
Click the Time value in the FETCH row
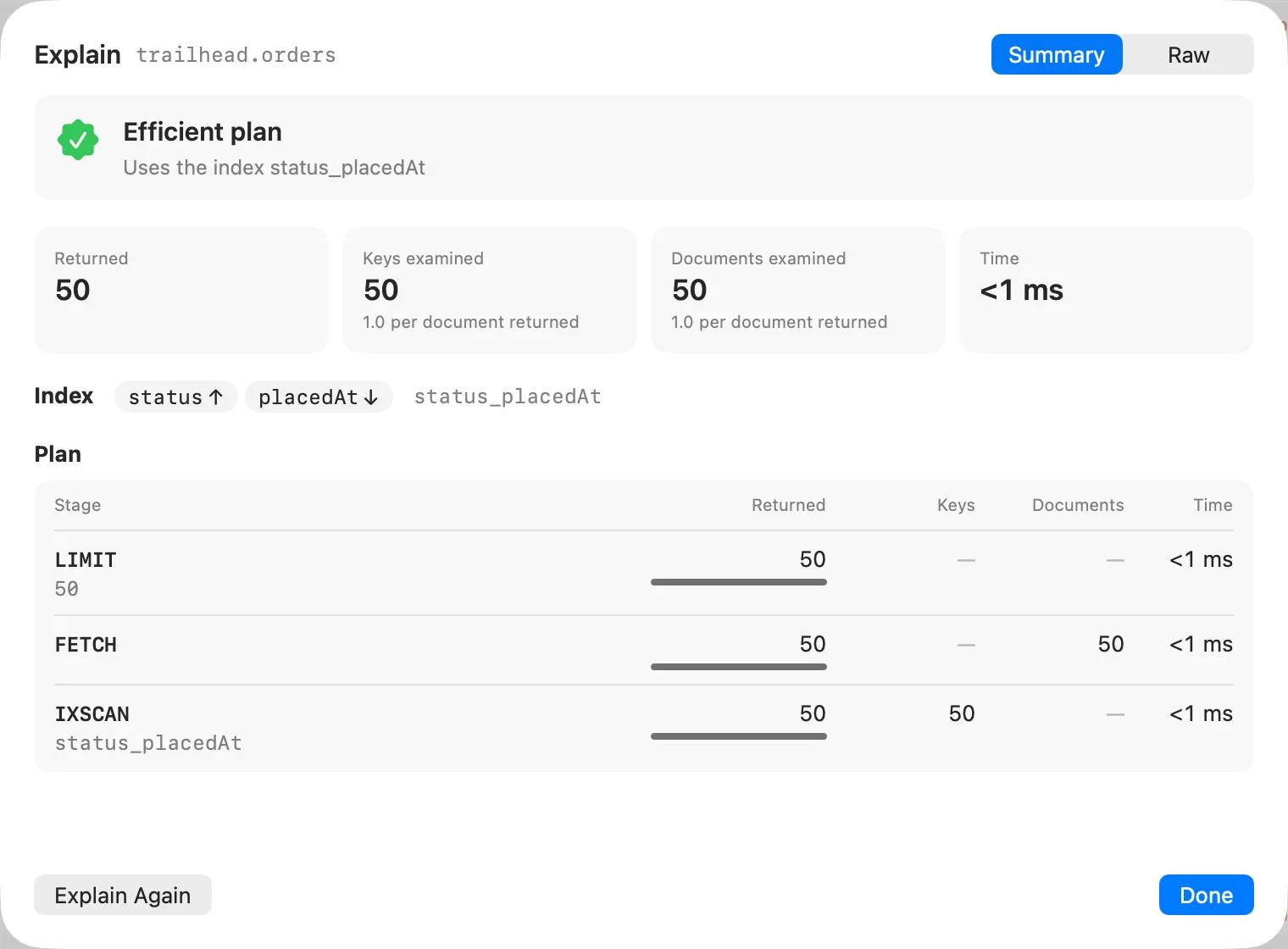[1202, 644]
